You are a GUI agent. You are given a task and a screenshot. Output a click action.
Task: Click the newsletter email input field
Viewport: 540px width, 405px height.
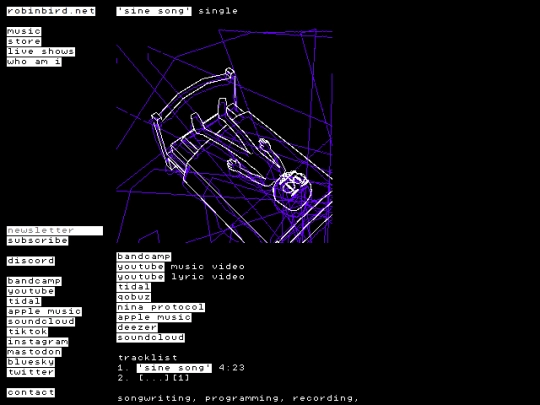pos(55,230)
